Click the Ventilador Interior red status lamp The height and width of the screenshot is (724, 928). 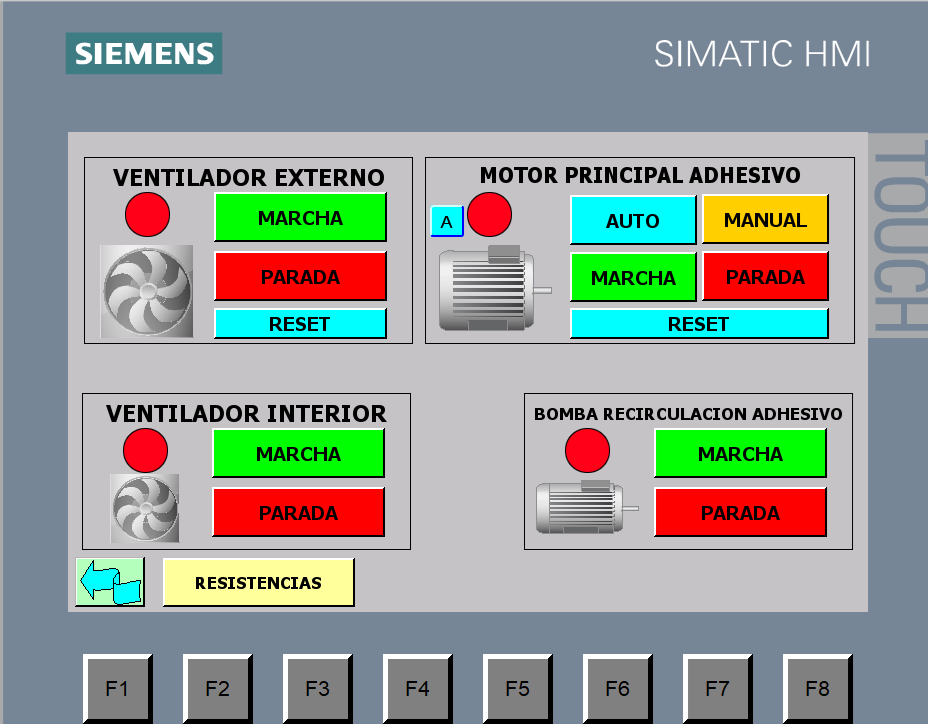pos(146,451)
